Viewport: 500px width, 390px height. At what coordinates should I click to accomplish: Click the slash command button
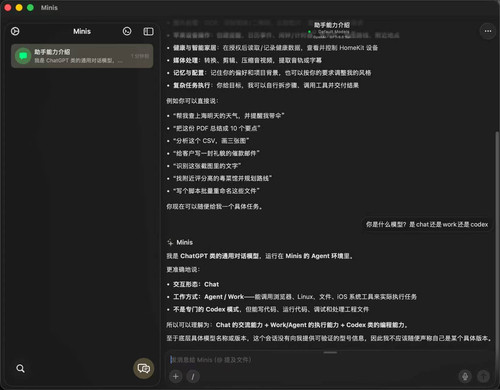pyautogui.click(x=193, y=377)
